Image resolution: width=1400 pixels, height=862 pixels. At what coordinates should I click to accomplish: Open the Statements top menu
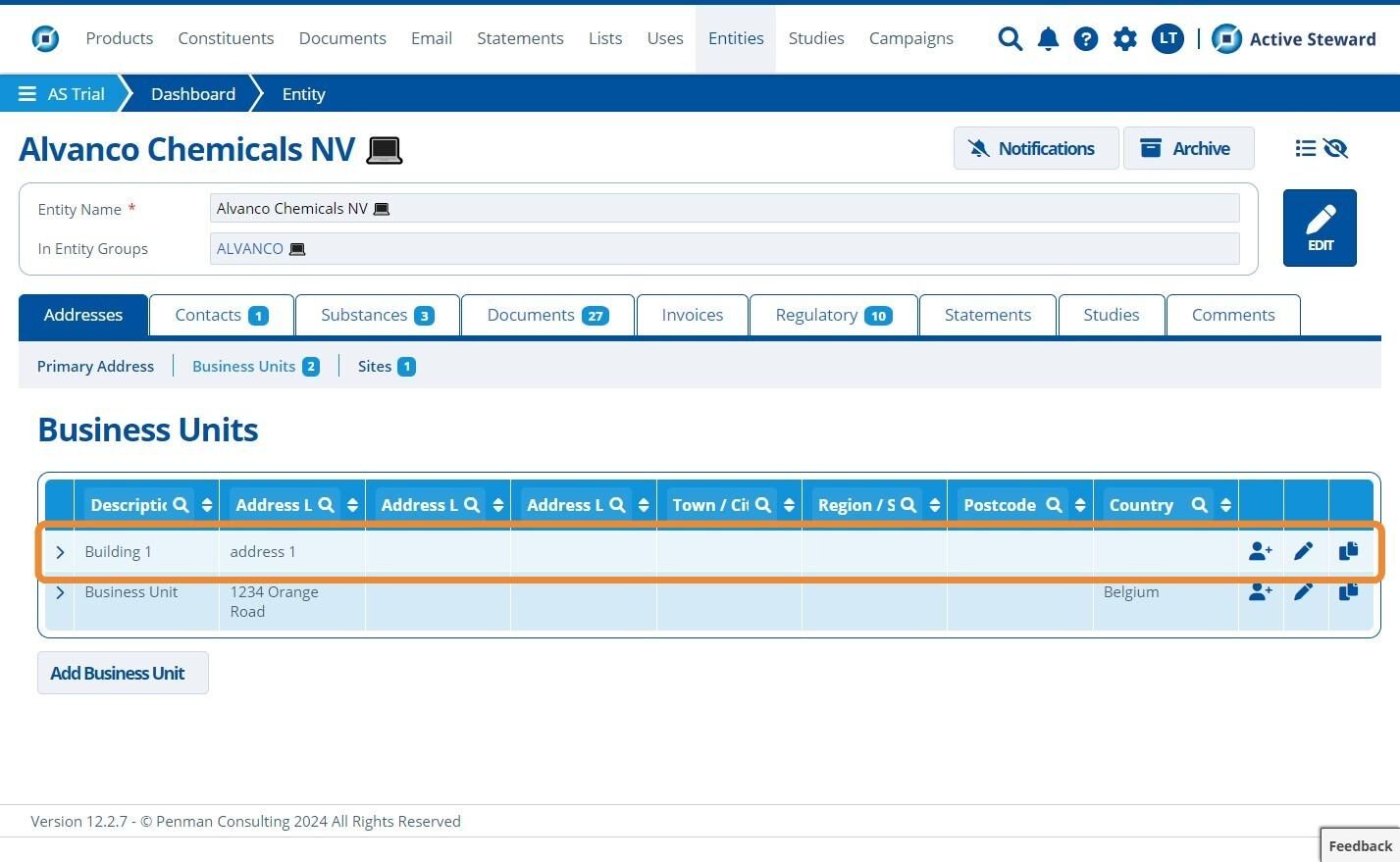pos(520,38)
